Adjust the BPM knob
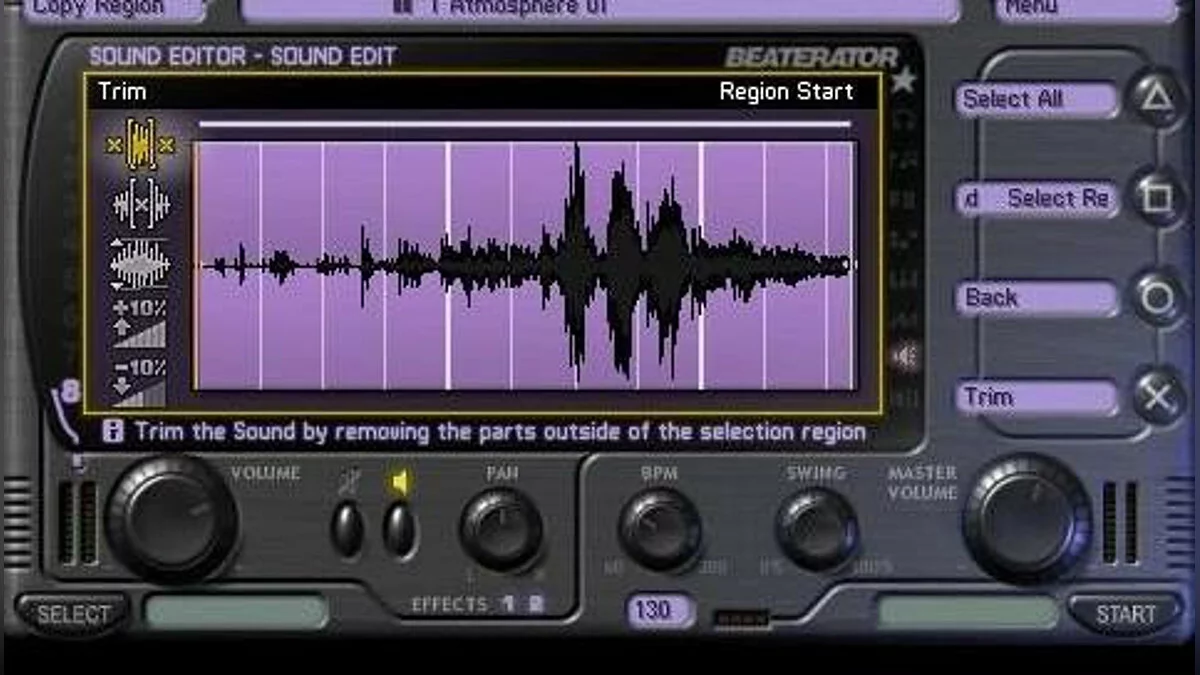The height and width of the screenshot is (675, 1200). pos(659,529)
